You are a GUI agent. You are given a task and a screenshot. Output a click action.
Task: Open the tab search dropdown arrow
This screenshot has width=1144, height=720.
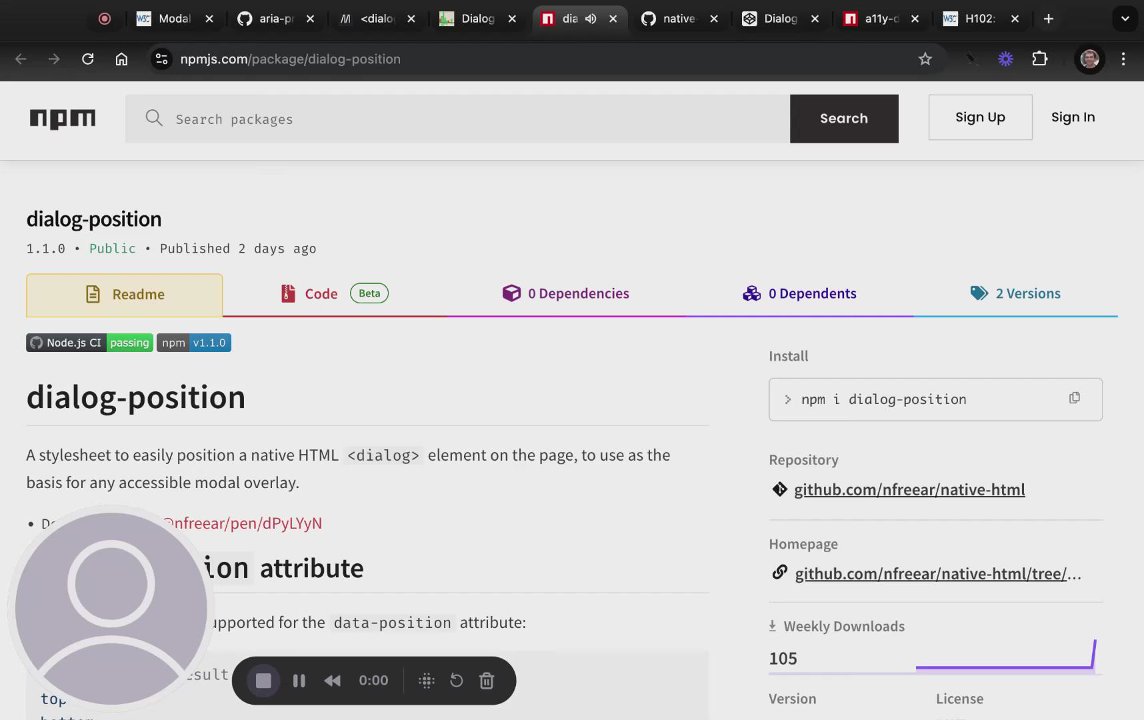[1124, 19]
